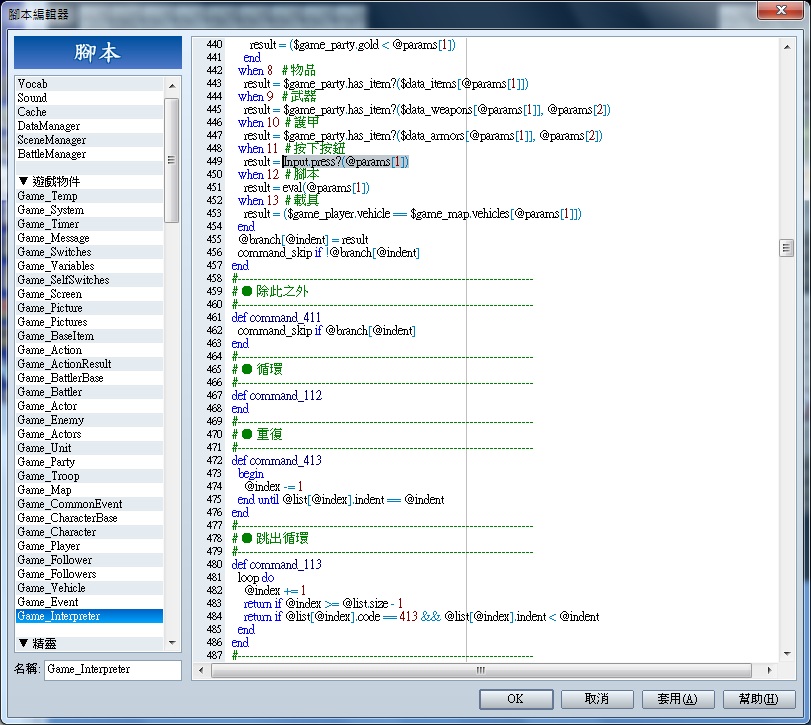Open the Game_Timer script
This screenshot has height=725, width=811.
[x=89, y=224]
